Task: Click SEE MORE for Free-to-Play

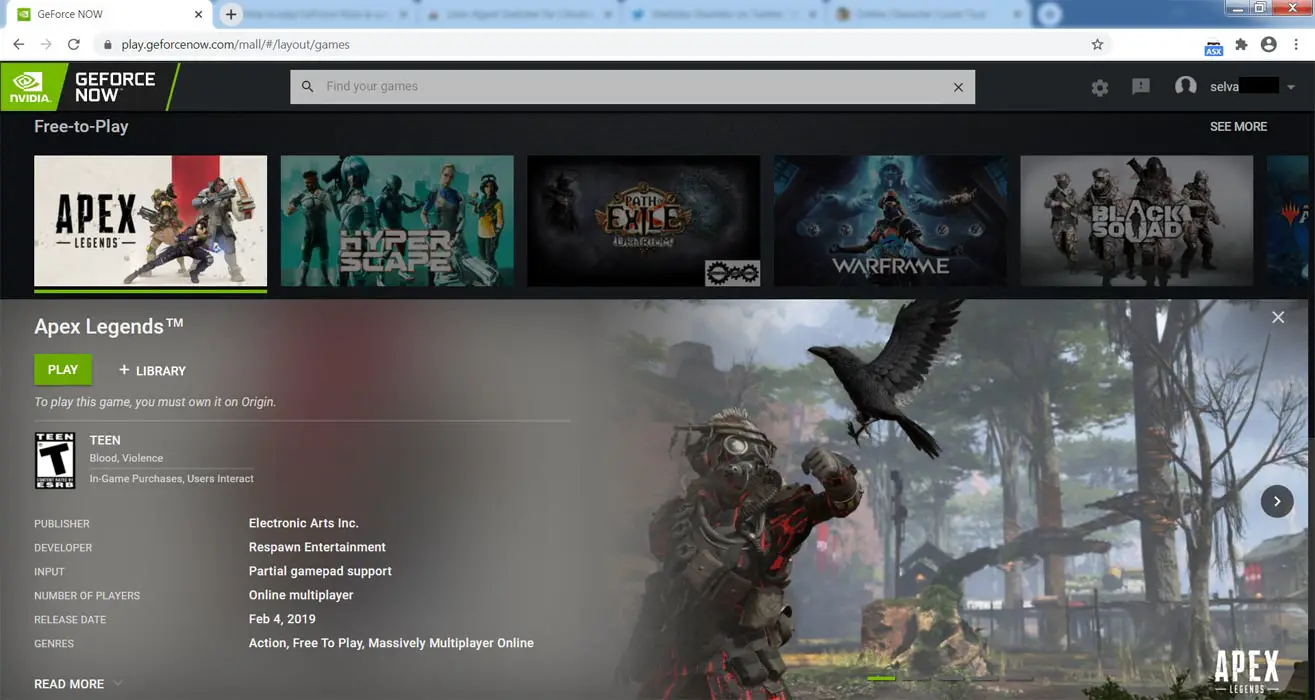Action: pyautogui.click(x=1238, y=127)
